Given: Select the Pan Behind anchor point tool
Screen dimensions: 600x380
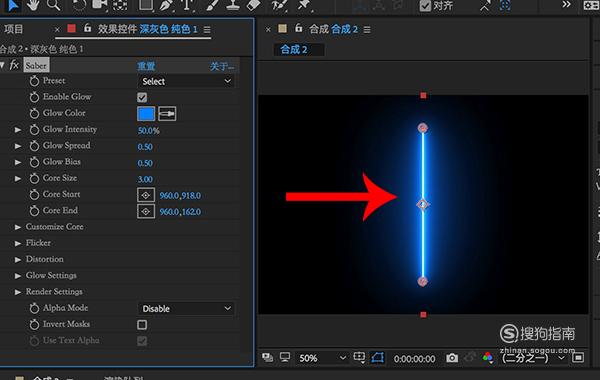Looking at the screenshot, I should [120, 5].
